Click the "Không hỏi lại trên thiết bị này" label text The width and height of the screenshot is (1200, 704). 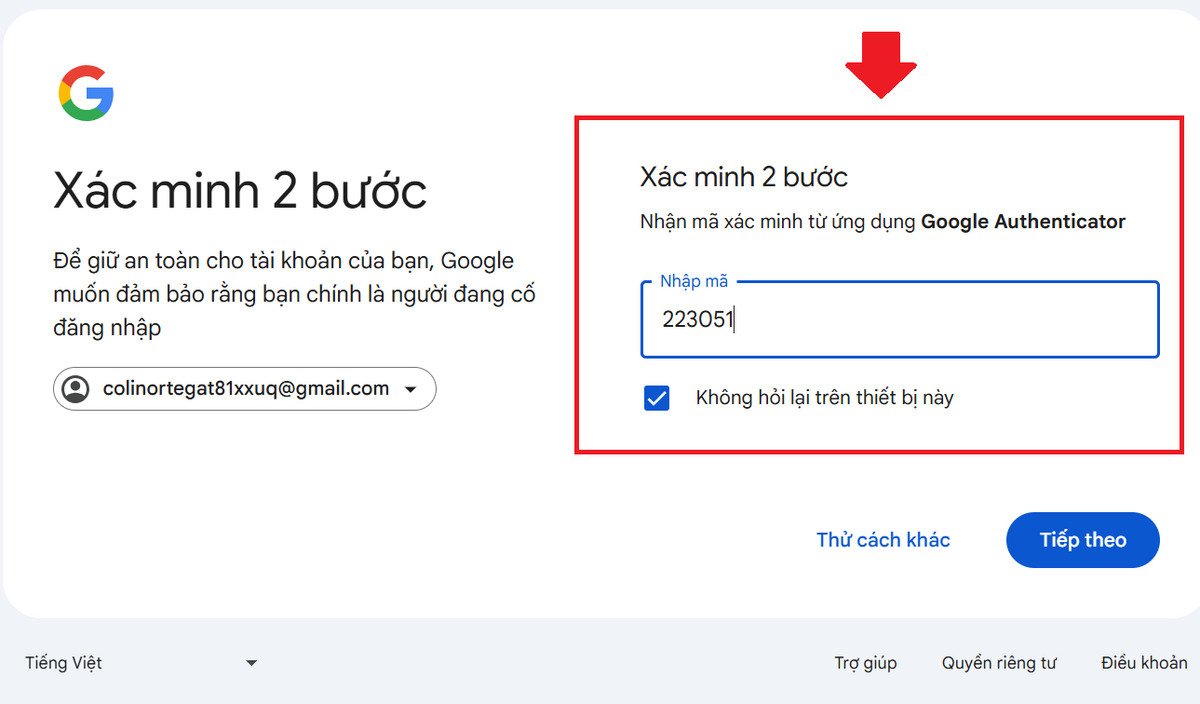pyautogui.click(x=824, y=398)
